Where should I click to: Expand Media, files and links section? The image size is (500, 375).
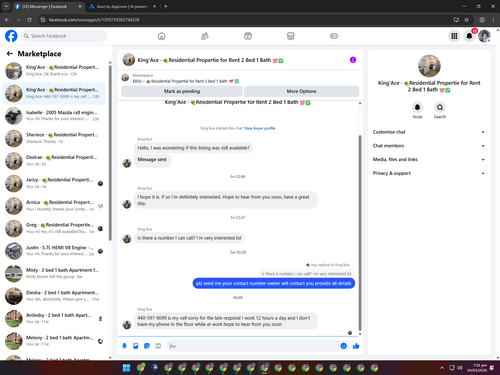pos(429,159)
